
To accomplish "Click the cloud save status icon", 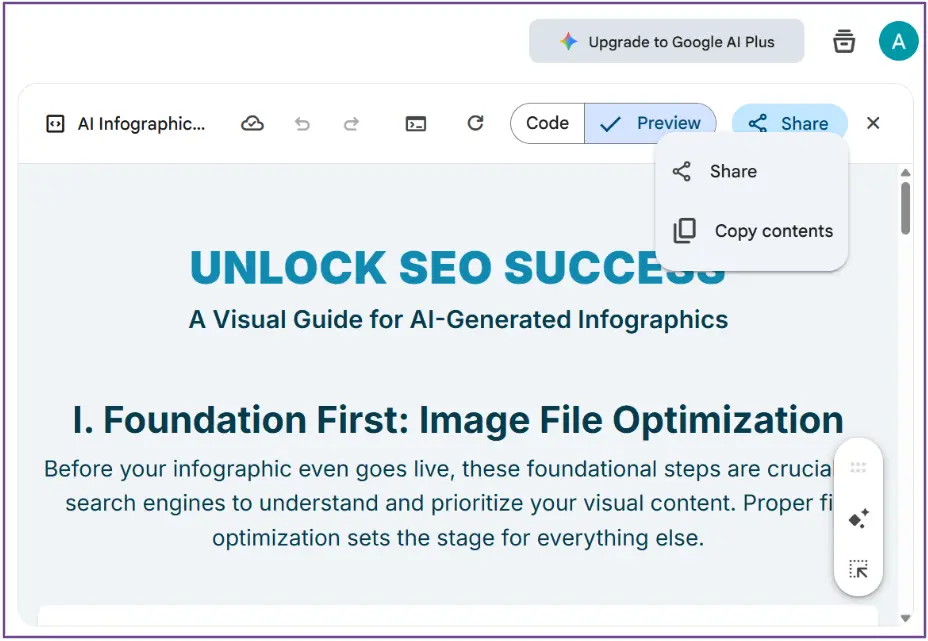I will (253, 124).
